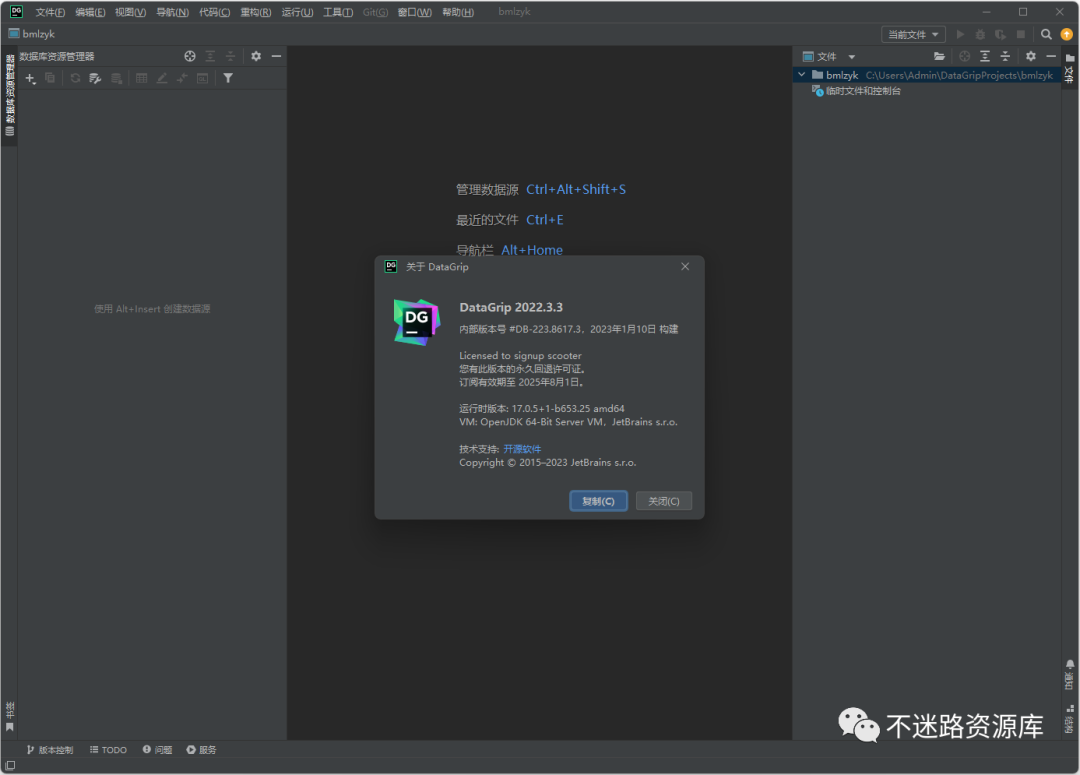Screen dimensions: 1080x775
Task: Click collapse all icon in Files panel
Action: point(1005,56)
